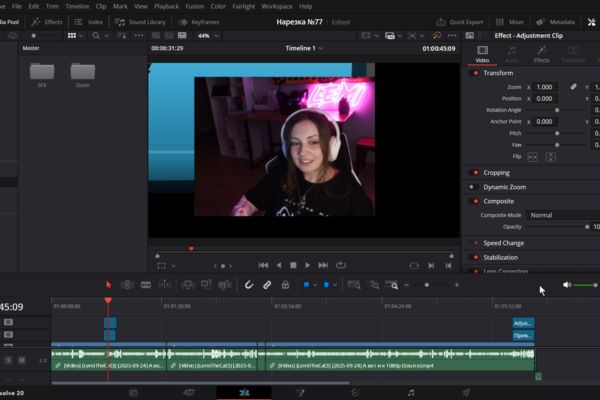Image resolution: width=600 pixels, height=400 pixels.
Task: Toggle the Composite section enable switch
Action: 474,201
